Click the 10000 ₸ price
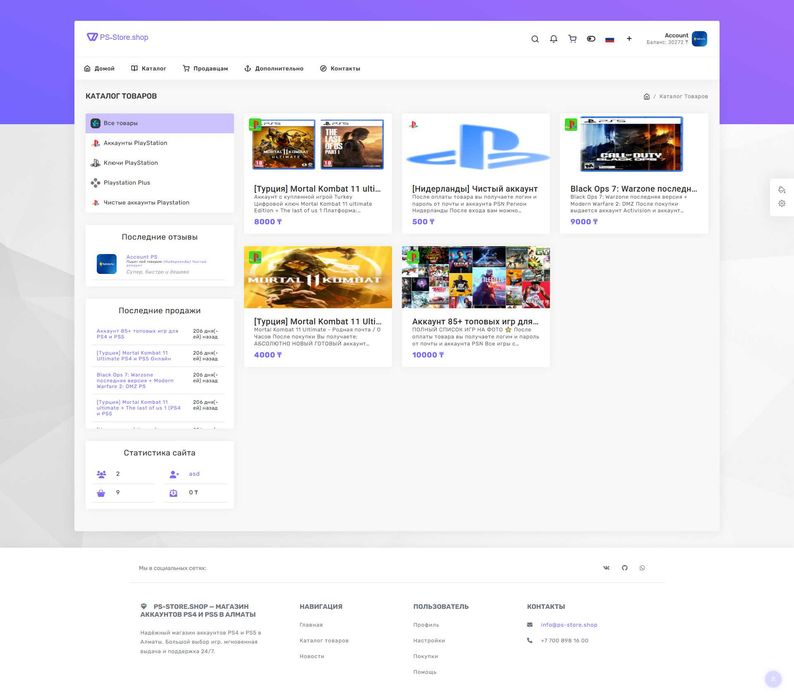794x700 pixels. coord(428,355)
